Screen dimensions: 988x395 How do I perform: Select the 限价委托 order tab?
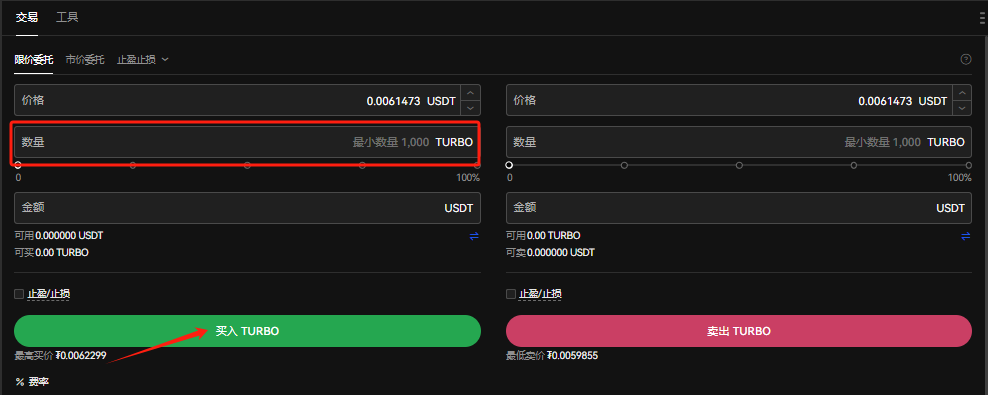click(33, 60)
